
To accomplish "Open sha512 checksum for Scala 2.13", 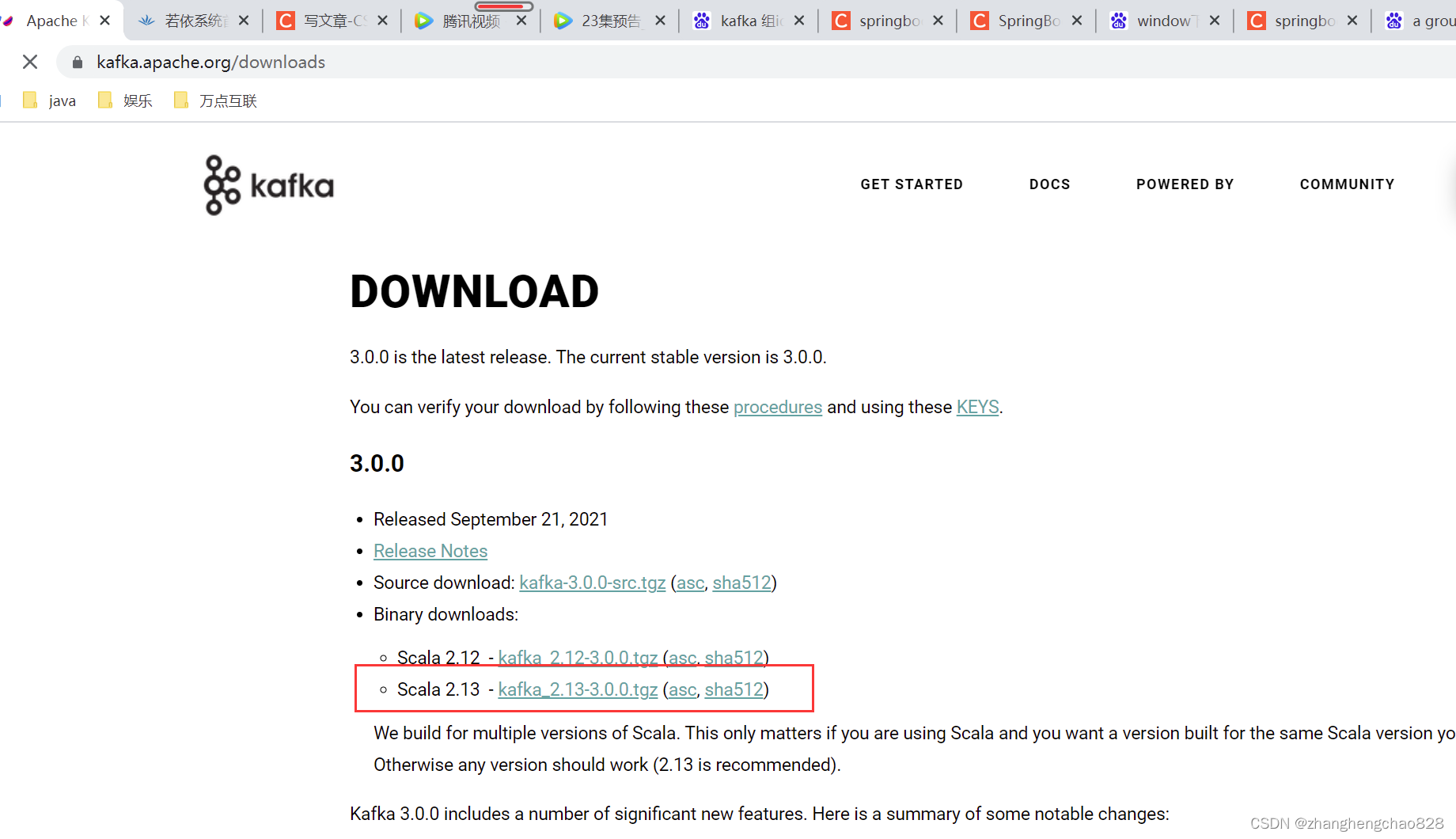I will click(734, 689).
